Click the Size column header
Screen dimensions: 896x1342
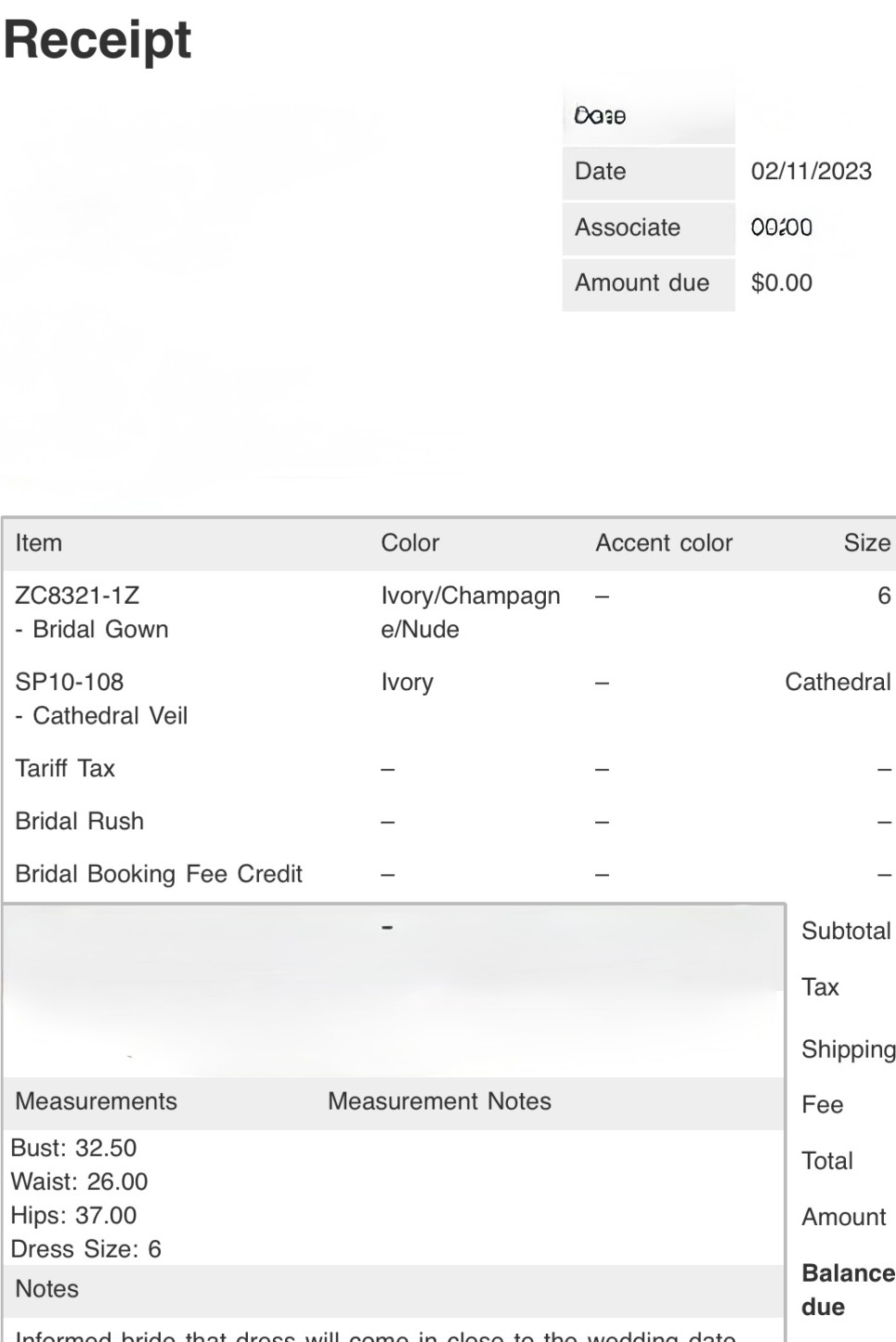(x=867, y=543)
